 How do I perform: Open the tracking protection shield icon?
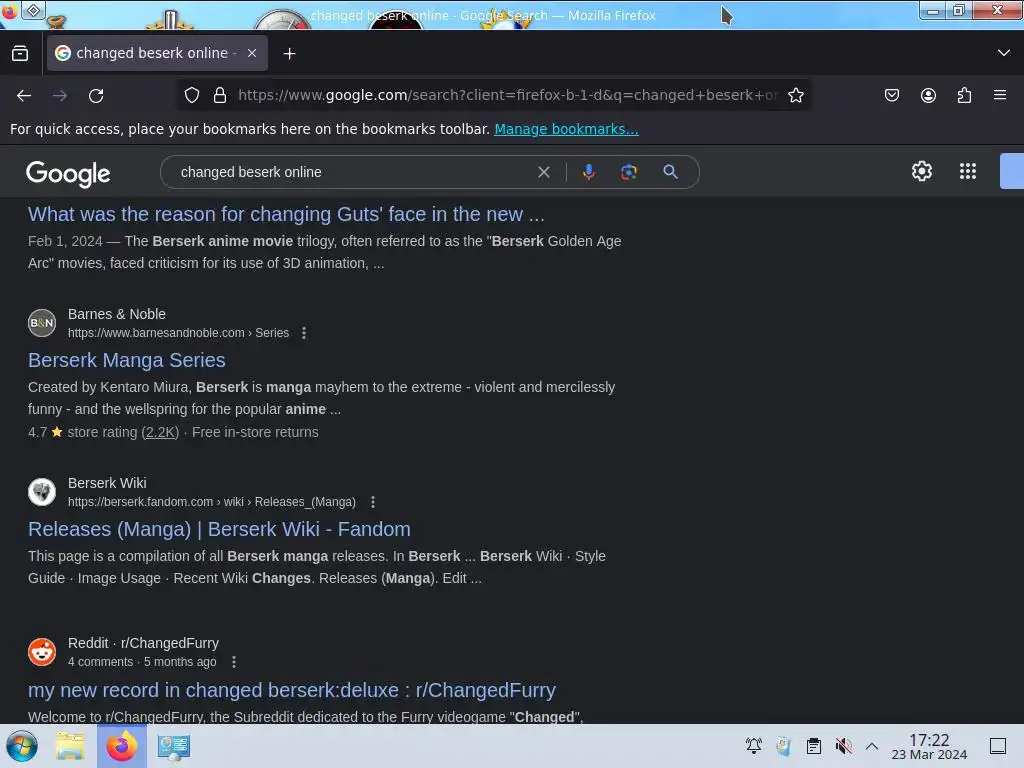point(191,95)
